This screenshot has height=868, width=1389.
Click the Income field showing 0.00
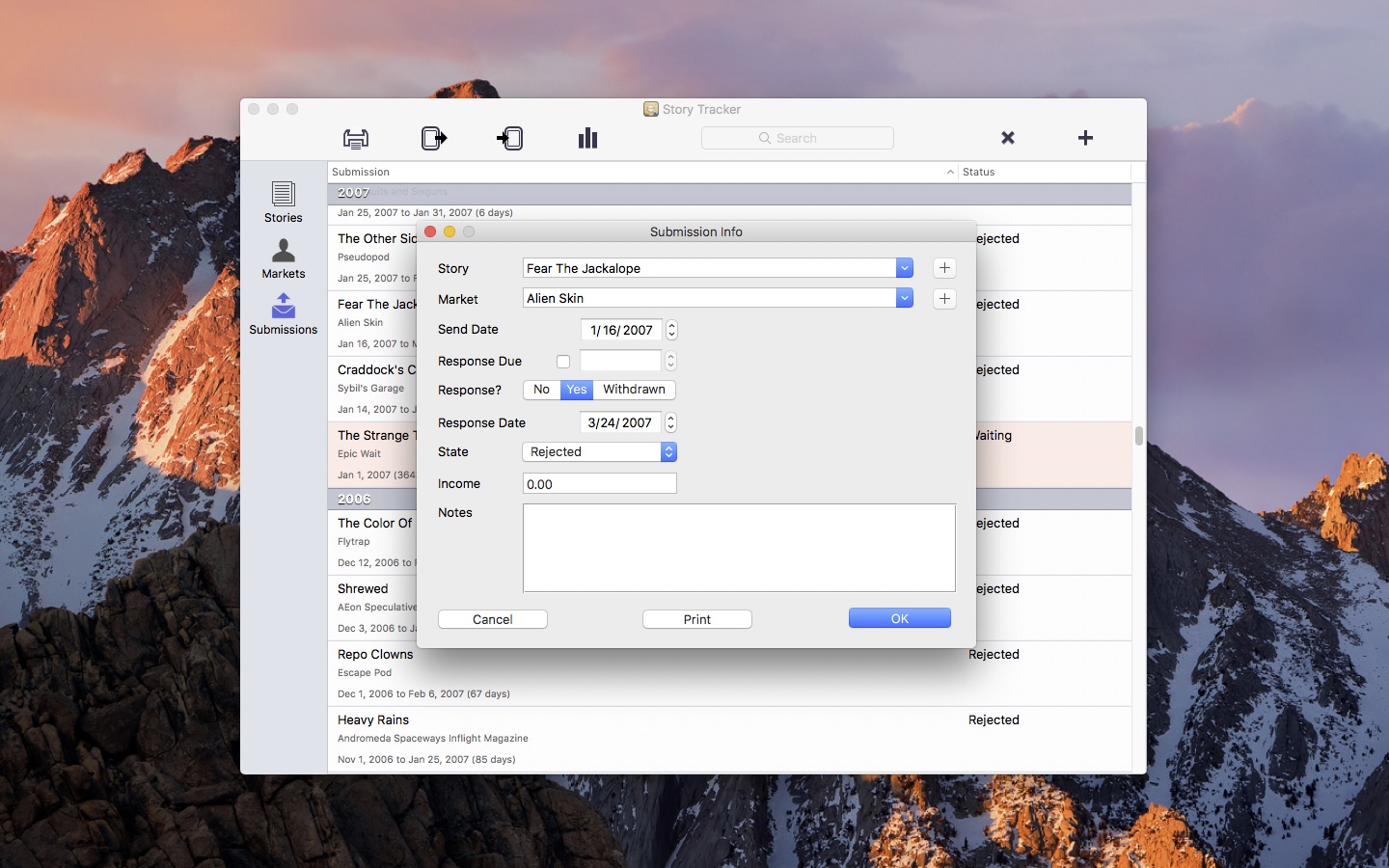[600, 484]
